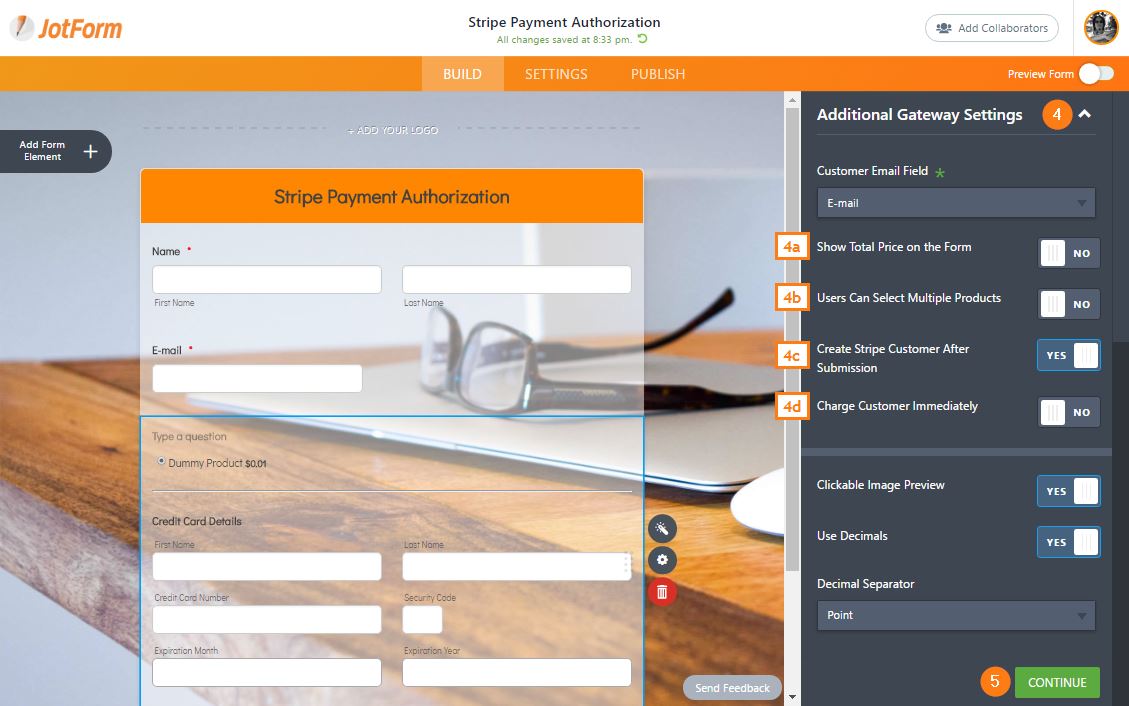Click the form canvas scrollbar thumb
Viewport: 1129px width, 706px height.
[x=792, y=338]
